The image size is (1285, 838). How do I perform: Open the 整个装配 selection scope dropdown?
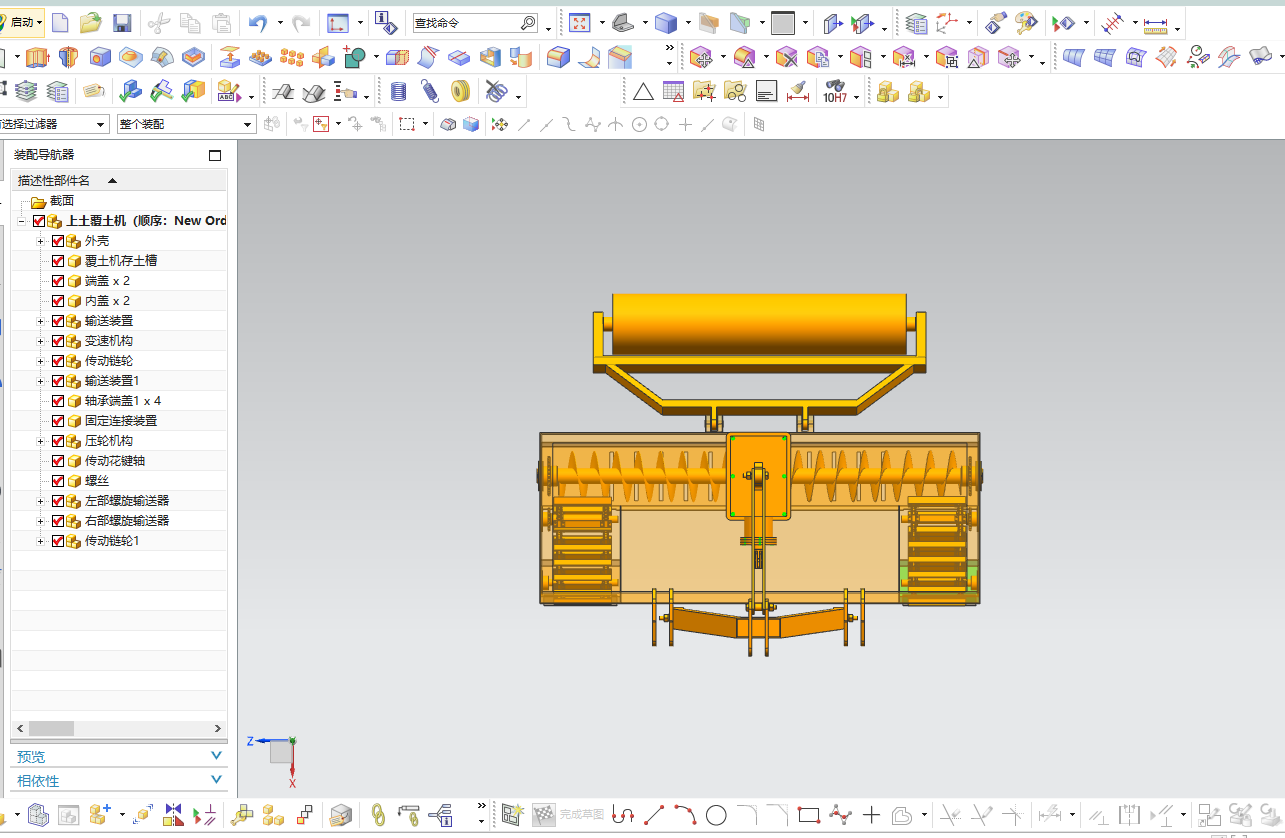[x=186, y=124]
